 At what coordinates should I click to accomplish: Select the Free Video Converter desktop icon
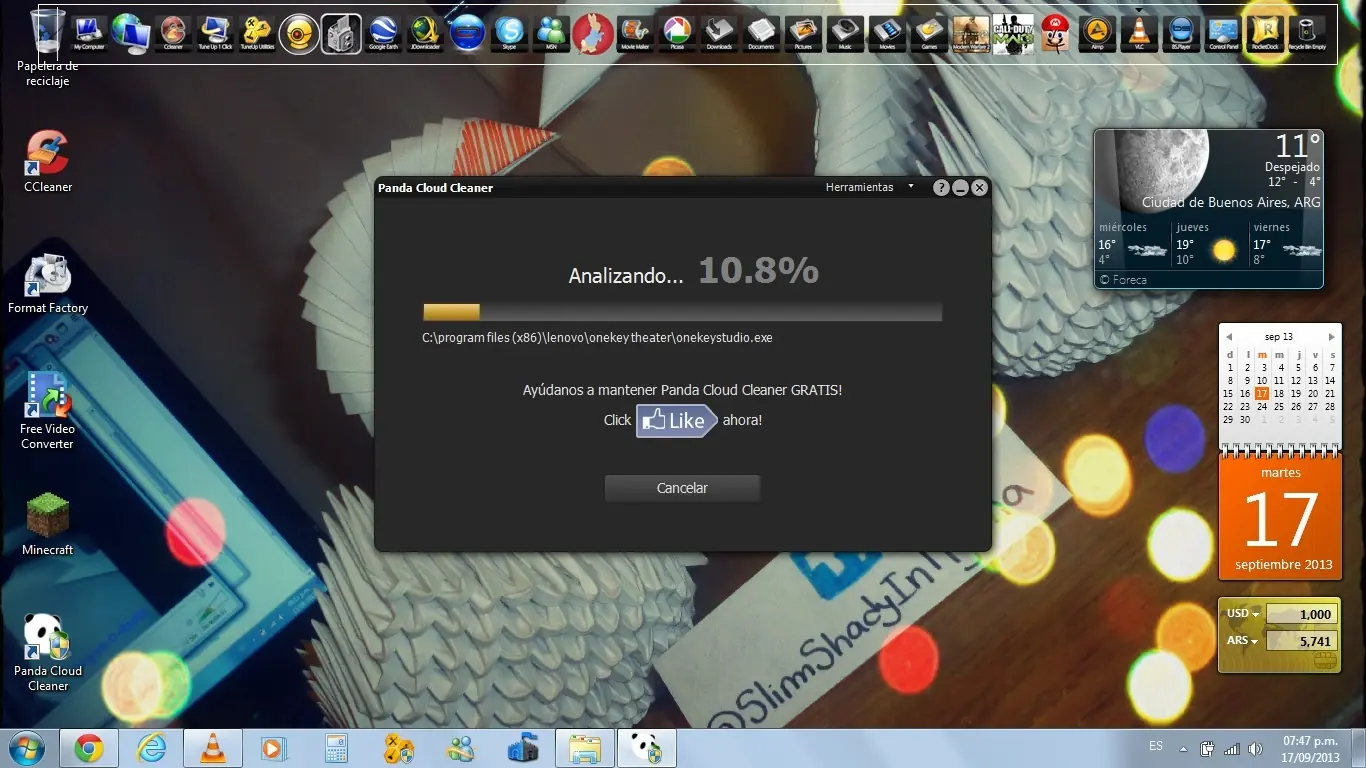coord(47,411)
